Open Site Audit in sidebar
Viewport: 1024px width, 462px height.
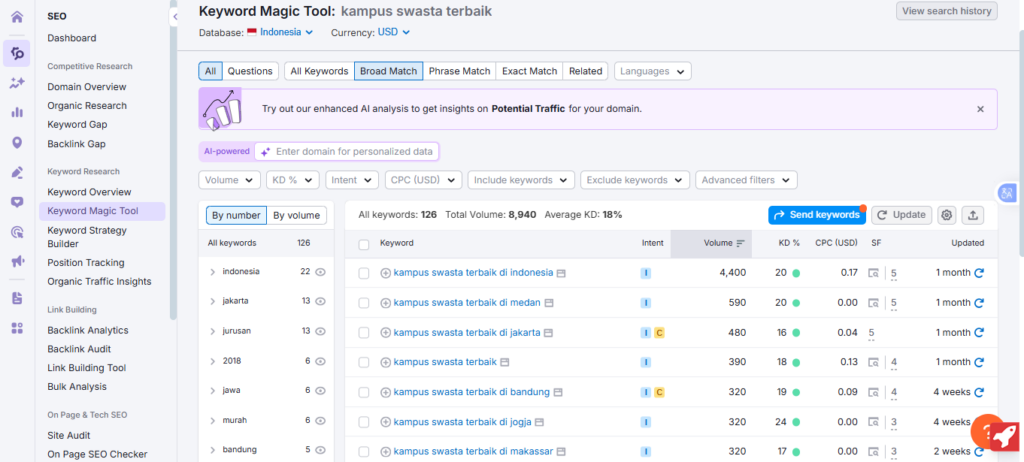tap(69, 435)
